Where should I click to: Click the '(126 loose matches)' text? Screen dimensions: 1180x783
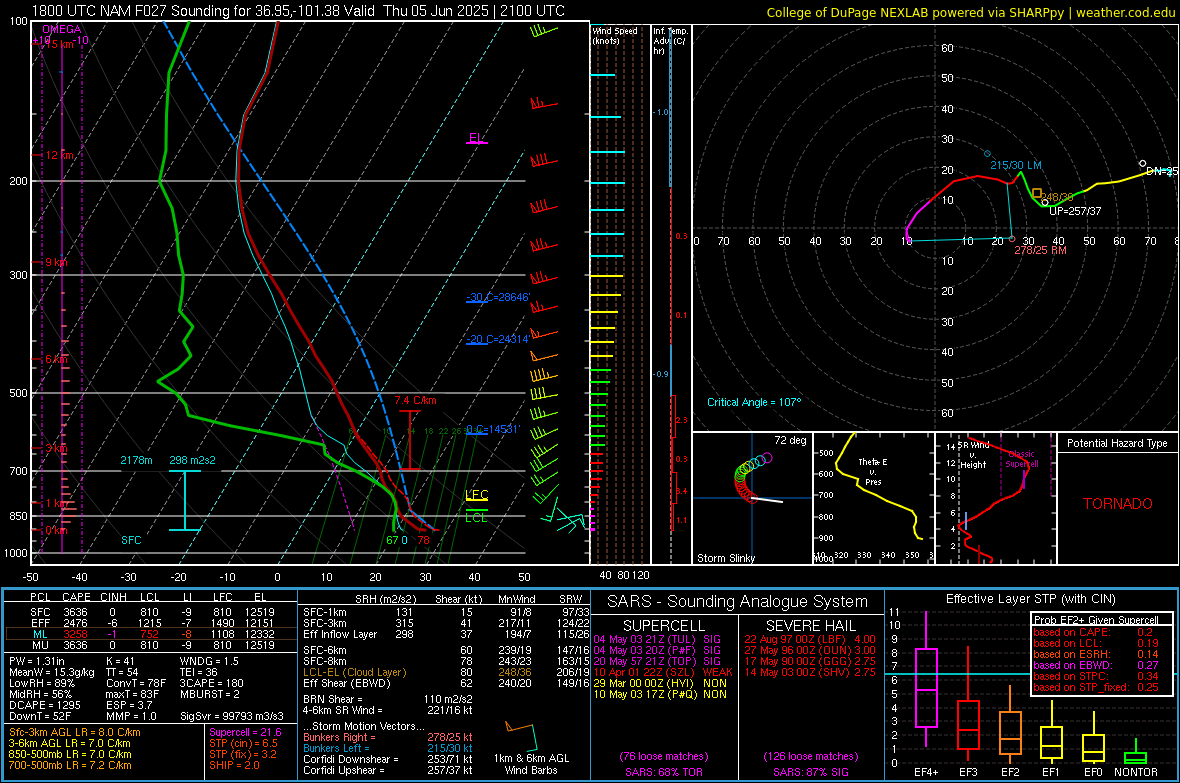click(810, 756)
